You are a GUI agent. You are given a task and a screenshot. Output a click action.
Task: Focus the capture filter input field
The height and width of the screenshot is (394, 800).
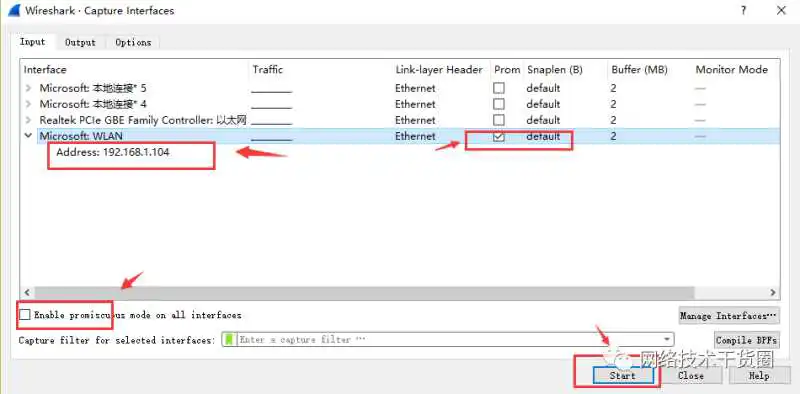[448, 339]
